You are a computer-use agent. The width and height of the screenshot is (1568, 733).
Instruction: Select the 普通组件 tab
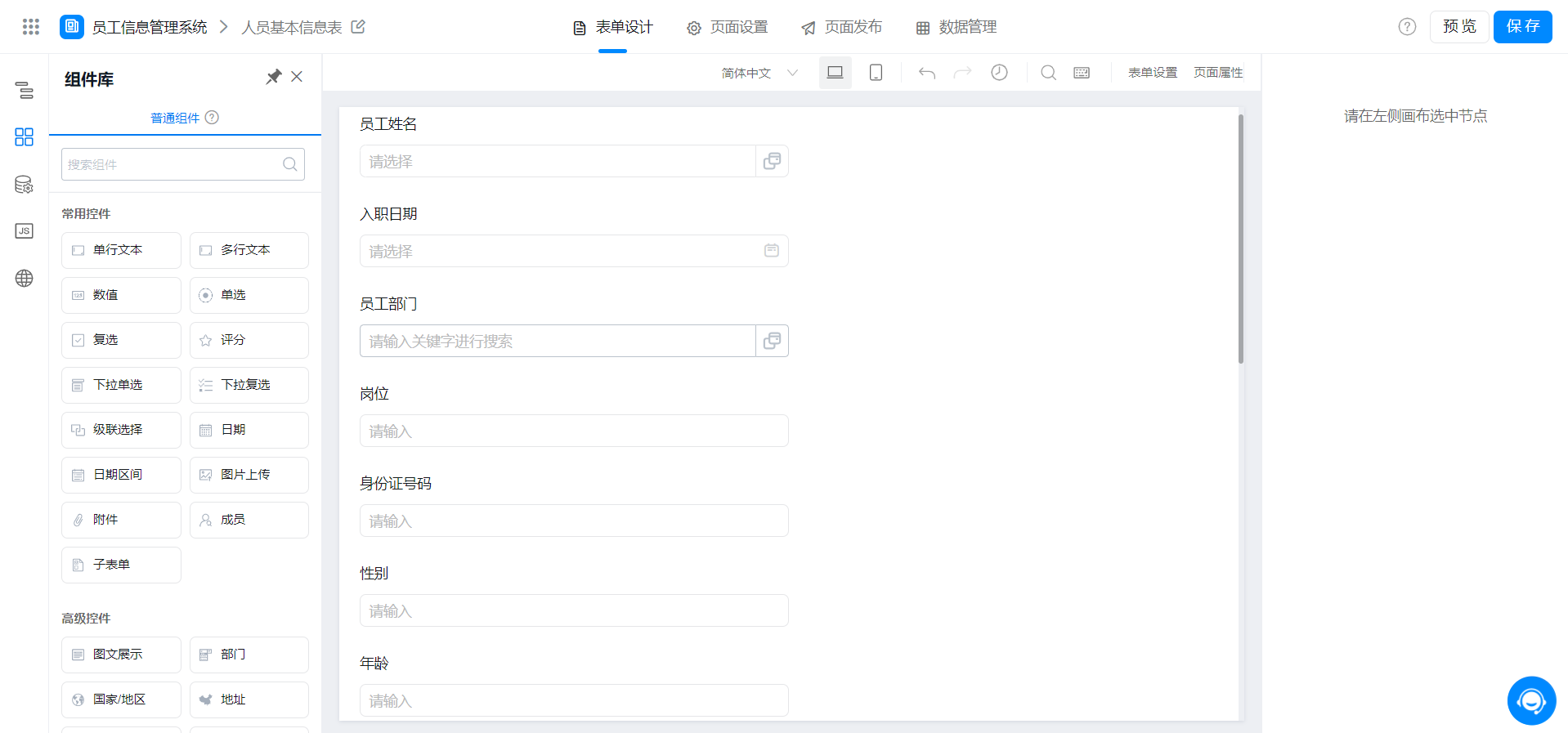point(175,118)
